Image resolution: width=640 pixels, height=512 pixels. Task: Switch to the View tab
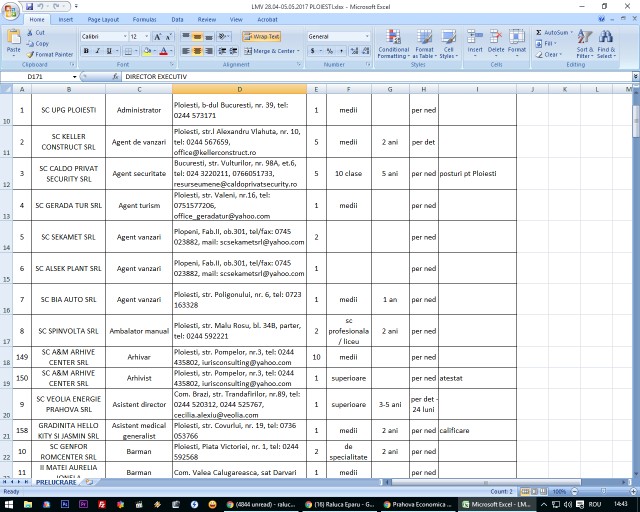click(x=236, y=20)
